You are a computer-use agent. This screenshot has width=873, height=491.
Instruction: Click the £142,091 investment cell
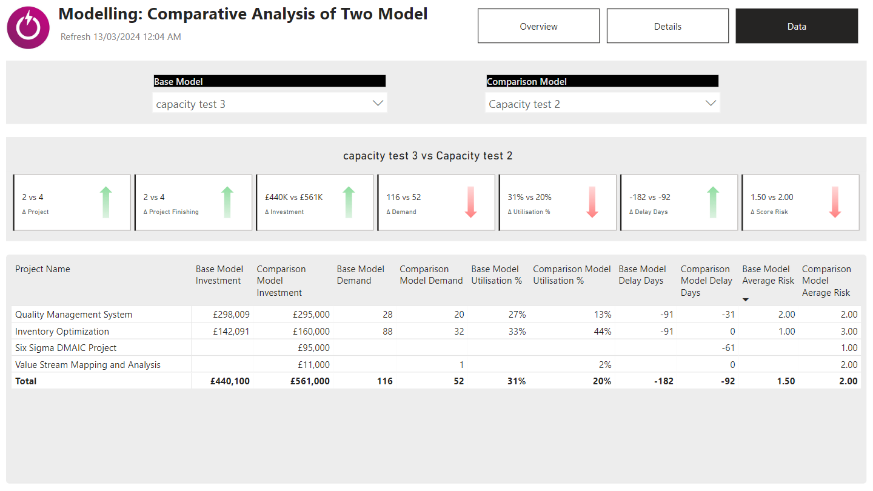click(231, 331)
